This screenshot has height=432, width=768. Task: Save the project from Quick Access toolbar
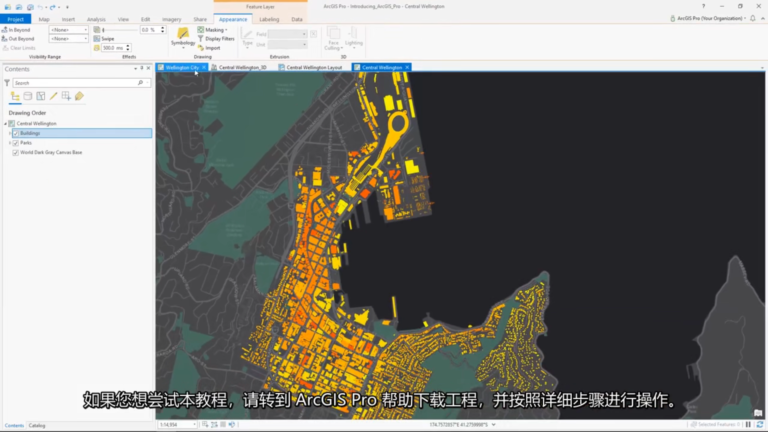pos(30,7)
